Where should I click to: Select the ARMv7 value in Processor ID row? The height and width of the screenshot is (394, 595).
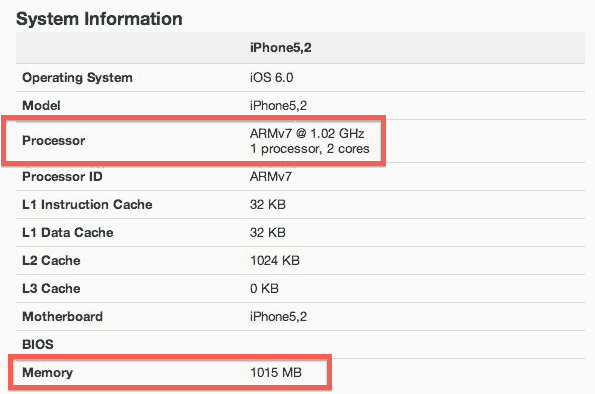click(271, 177)
